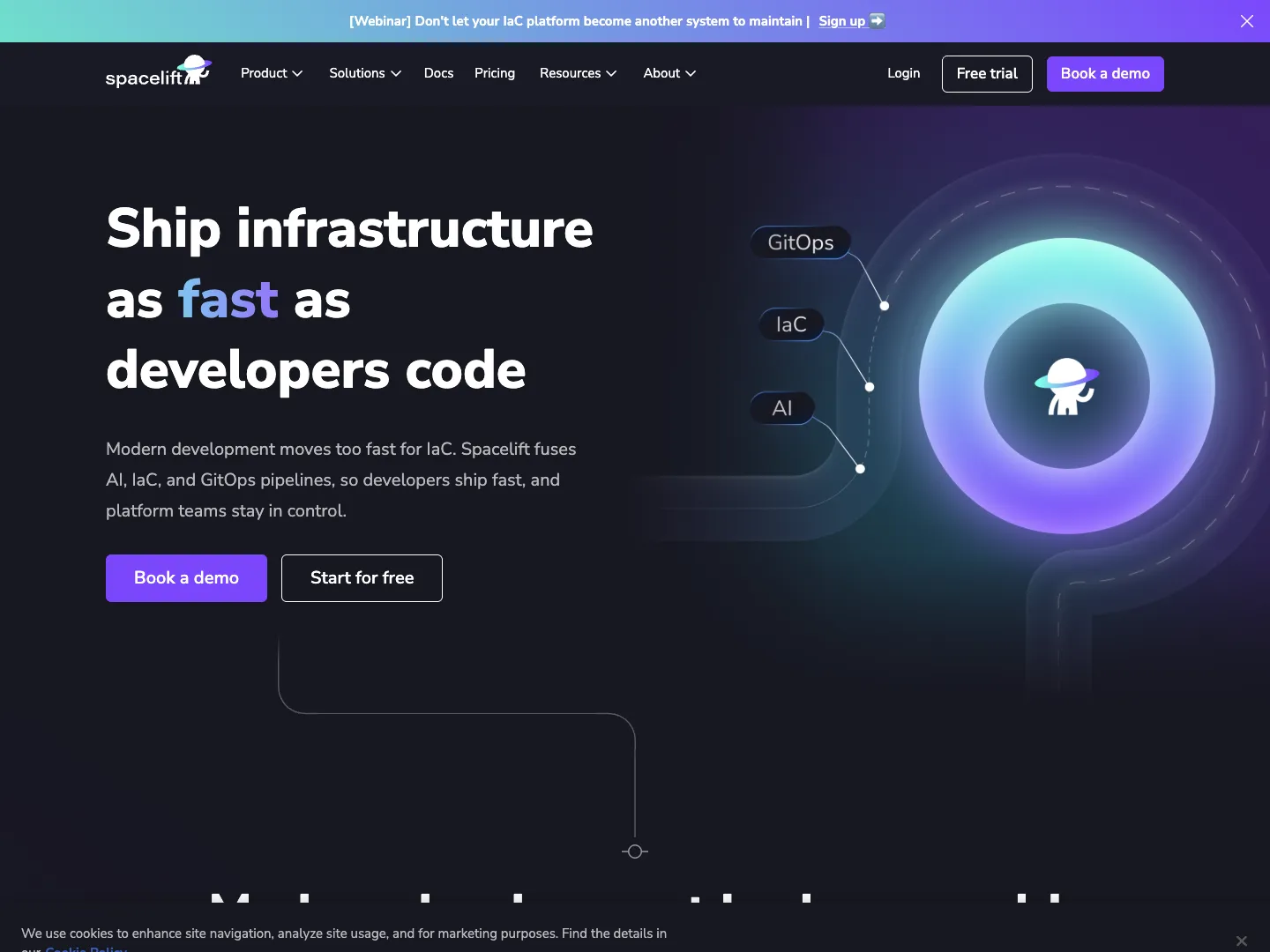Click the IaC label pill
The width and height of the screenshot is (1270, 952).
(x=791, y=324)
